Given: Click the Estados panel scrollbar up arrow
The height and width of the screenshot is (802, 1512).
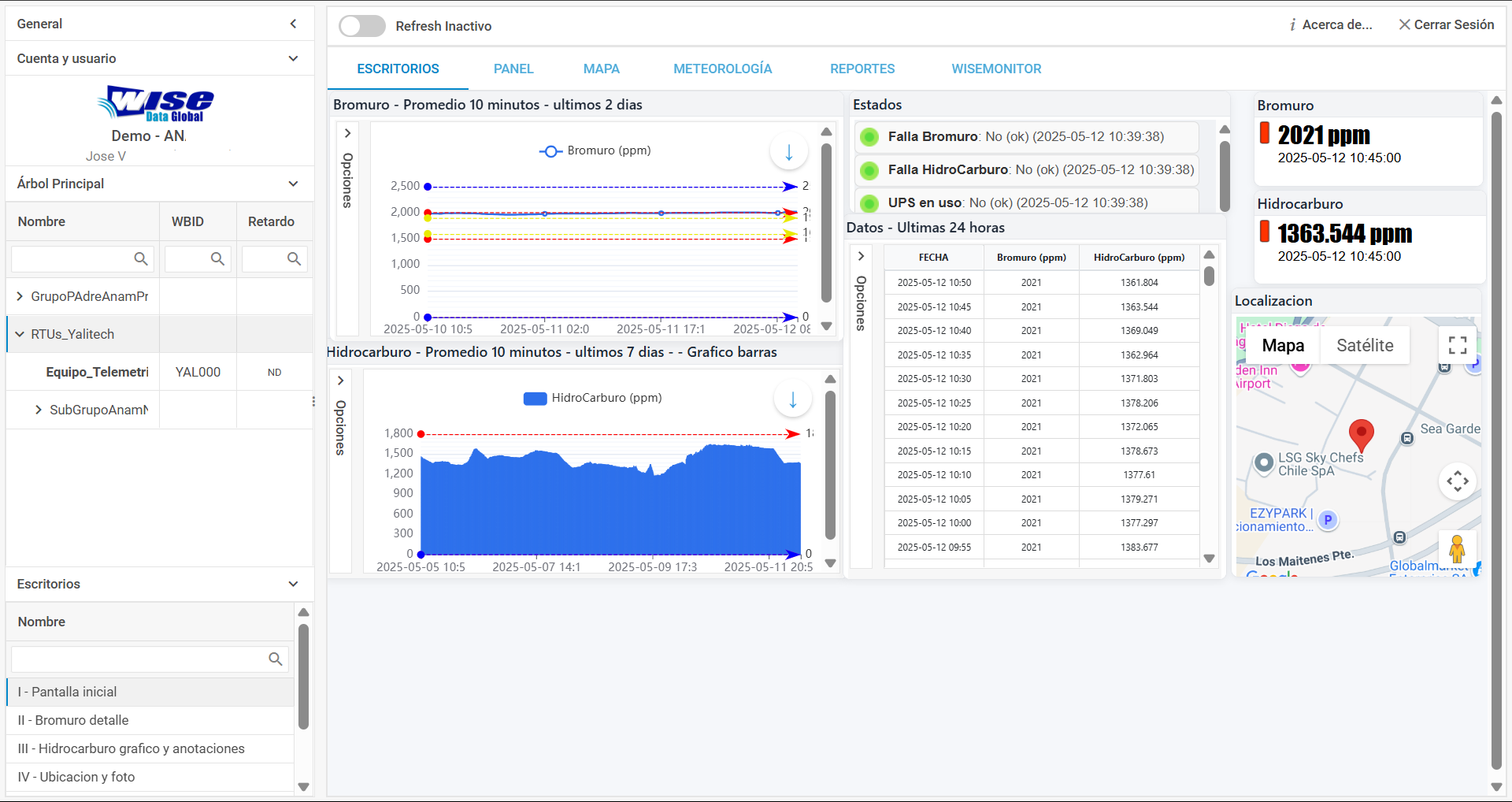Looking at the screenshot, I should (x=1225, y=129).
